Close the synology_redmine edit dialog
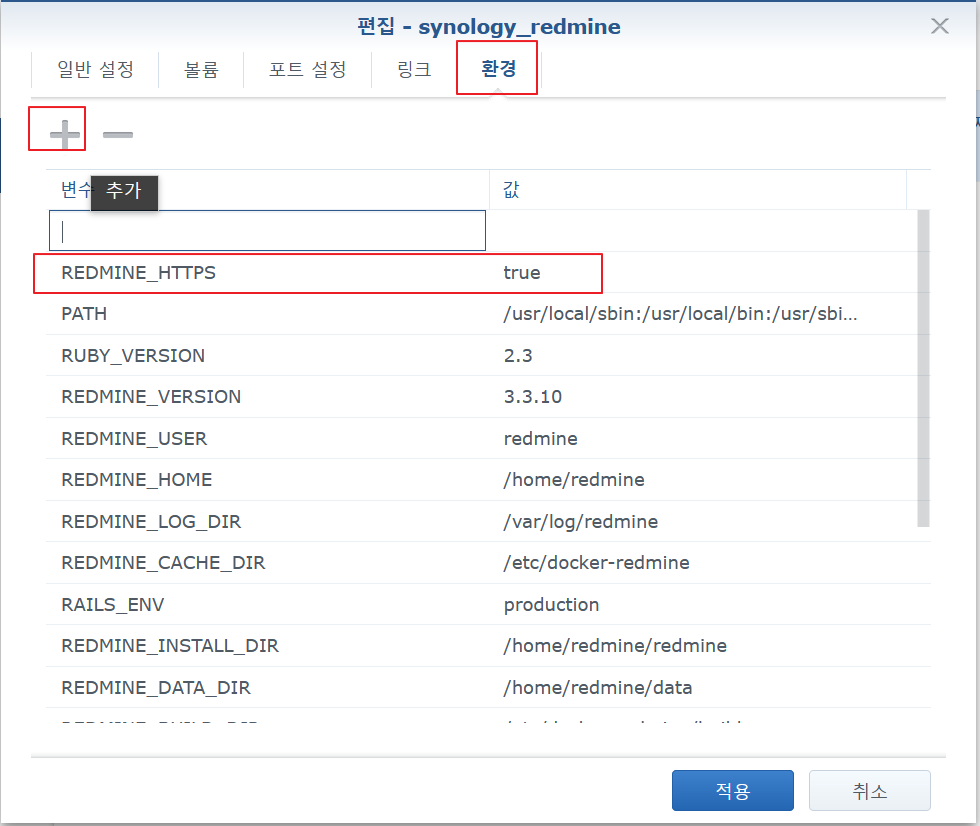 pos(939,26)
